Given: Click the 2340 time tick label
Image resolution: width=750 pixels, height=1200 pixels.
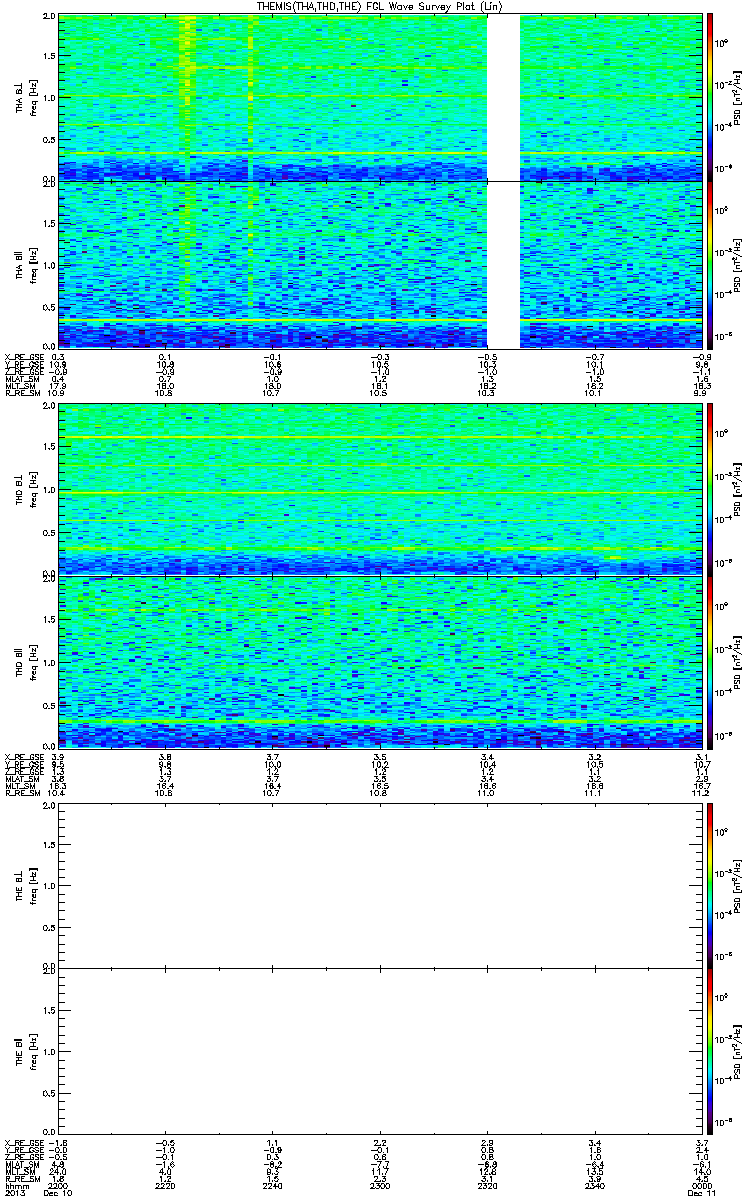Looking at the screenshot, I should (595, 1186).
